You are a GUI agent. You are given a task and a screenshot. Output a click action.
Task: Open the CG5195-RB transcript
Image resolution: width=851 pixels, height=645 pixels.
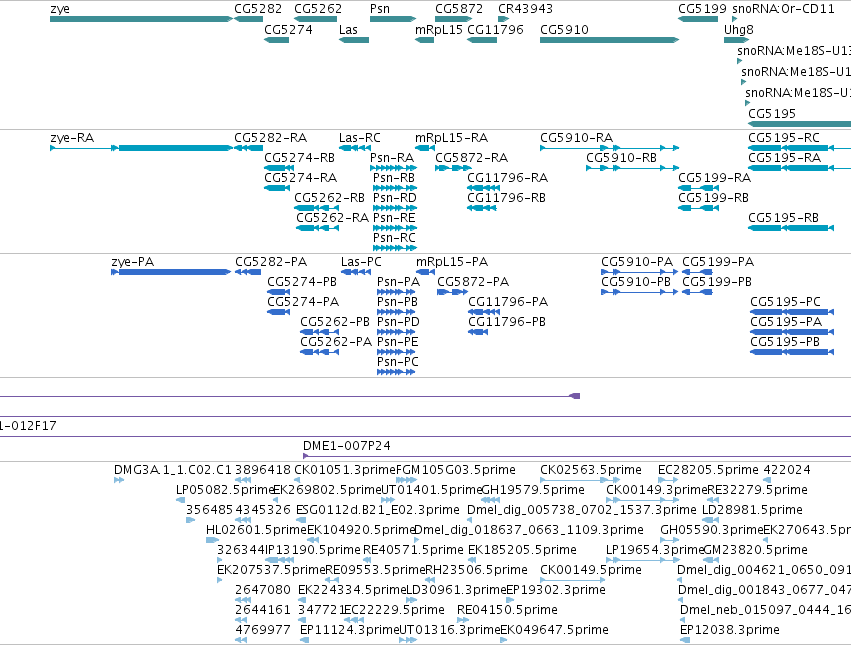click(790, 228)
